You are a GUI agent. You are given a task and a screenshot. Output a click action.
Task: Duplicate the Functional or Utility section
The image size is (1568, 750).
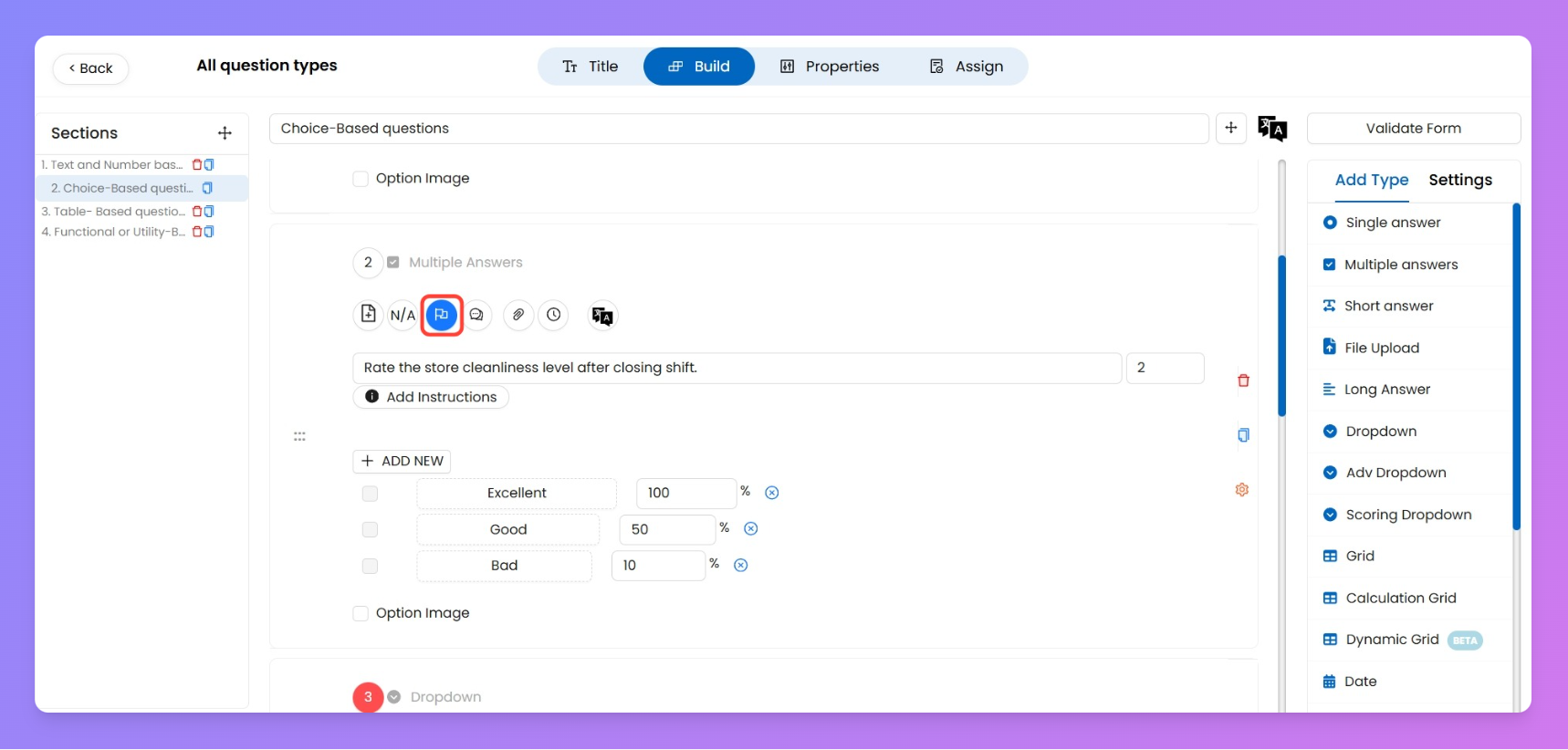pyautogui.click(x=209, y=232)
